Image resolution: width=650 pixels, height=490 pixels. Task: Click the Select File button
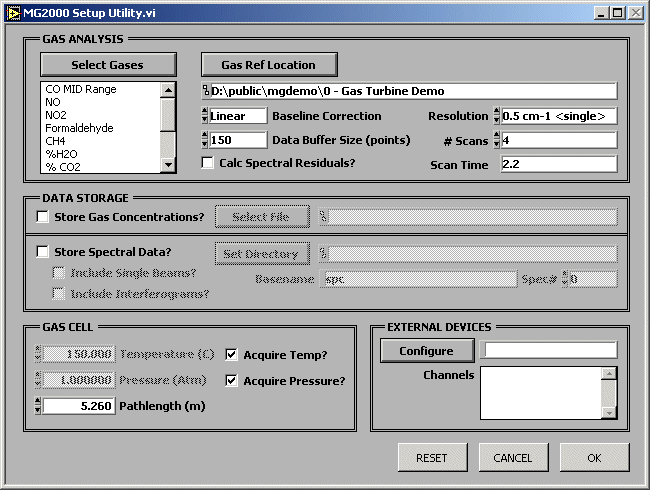pos(262,216)
